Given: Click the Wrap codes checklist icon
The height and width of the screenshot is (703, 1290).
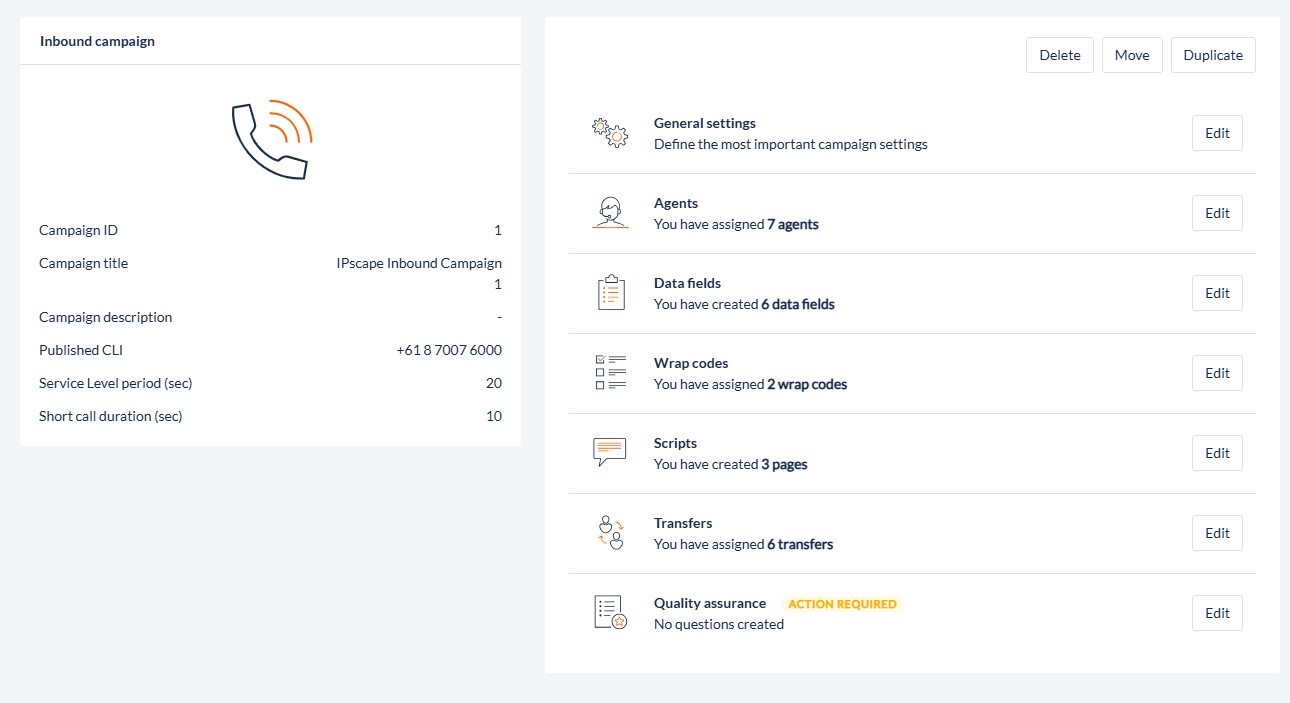Looking at the screenshot, I should [610, 372].
